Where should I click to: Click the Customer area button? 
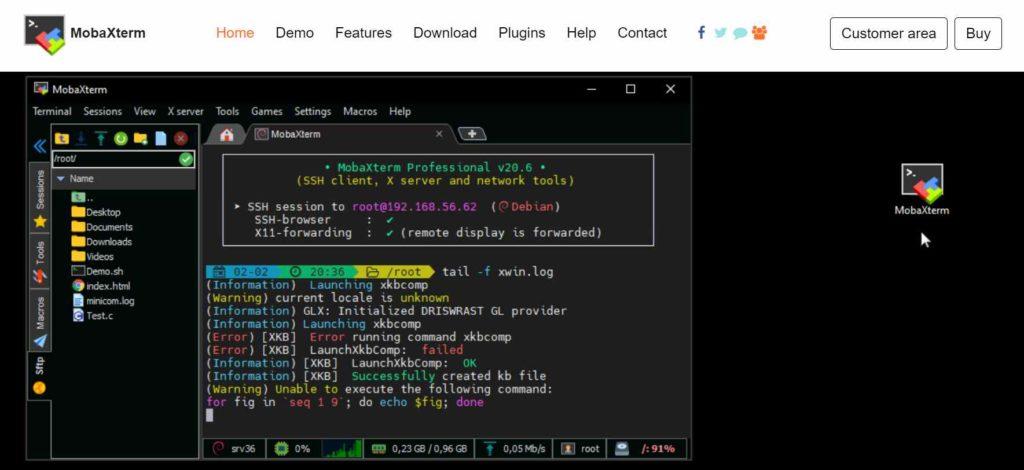(888, 33)
